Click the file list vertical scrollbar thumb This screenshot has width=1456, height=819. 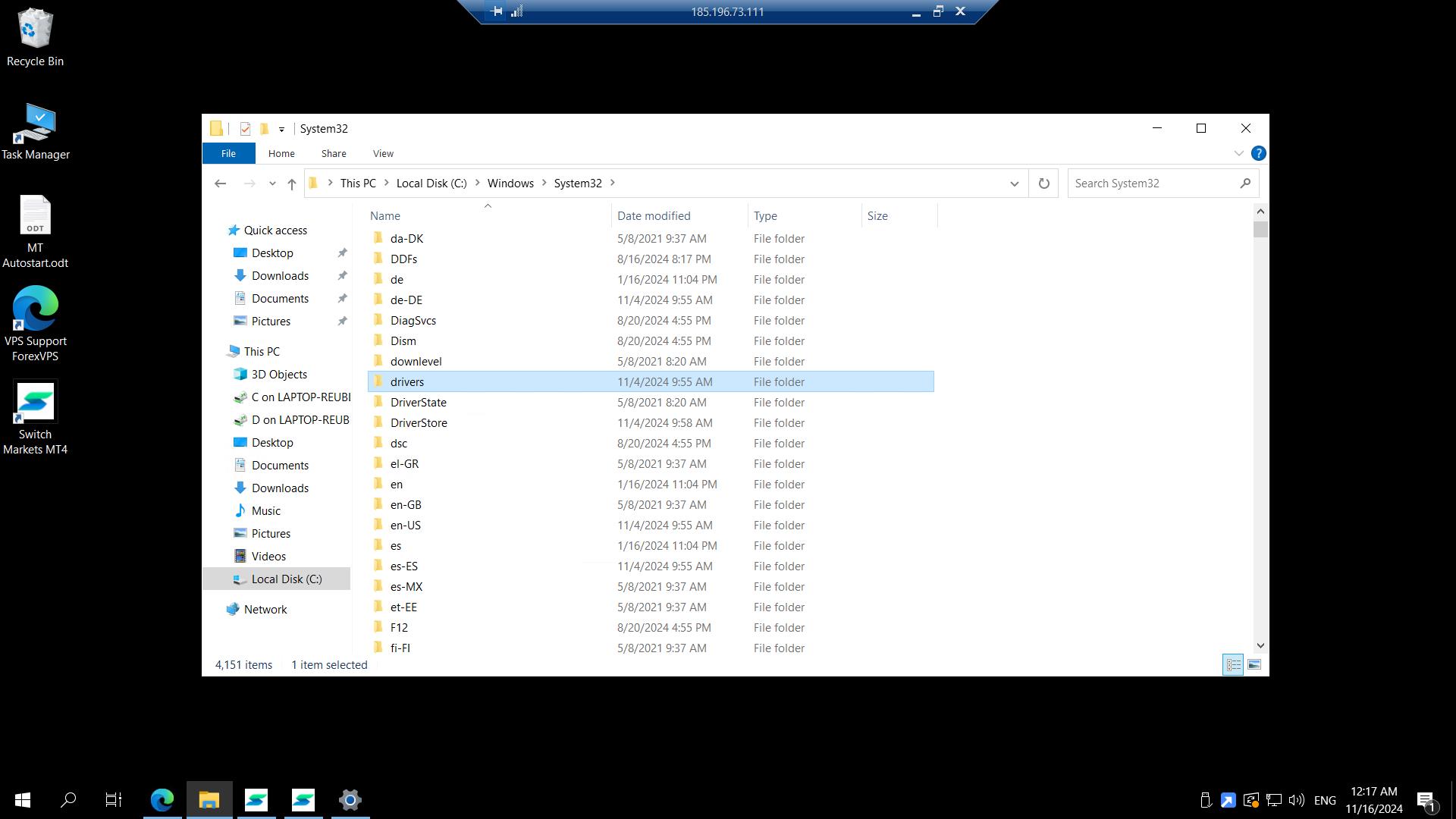click(1260, 229)
